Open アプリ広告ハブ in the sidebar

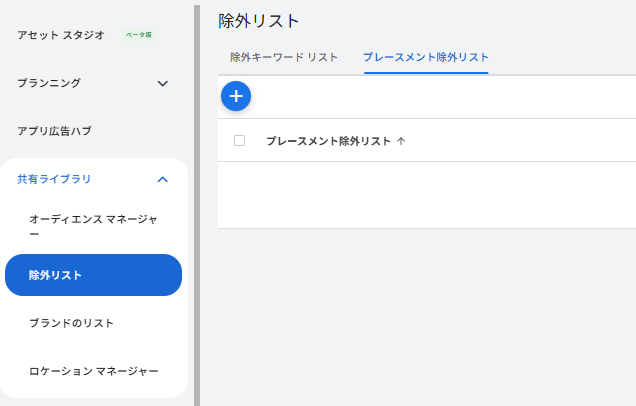(54, 131)
